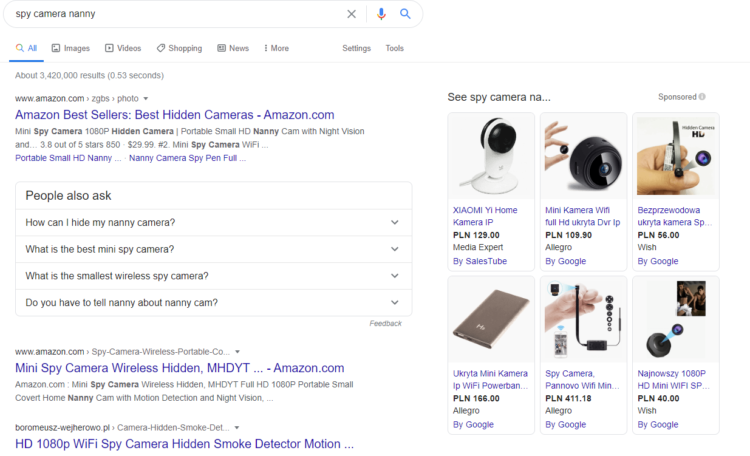This screenshot has height=456, width=750.
Task: Expand 'Do you have to tell nanny about nanny cam?'
Action: (x=213, y=303)
